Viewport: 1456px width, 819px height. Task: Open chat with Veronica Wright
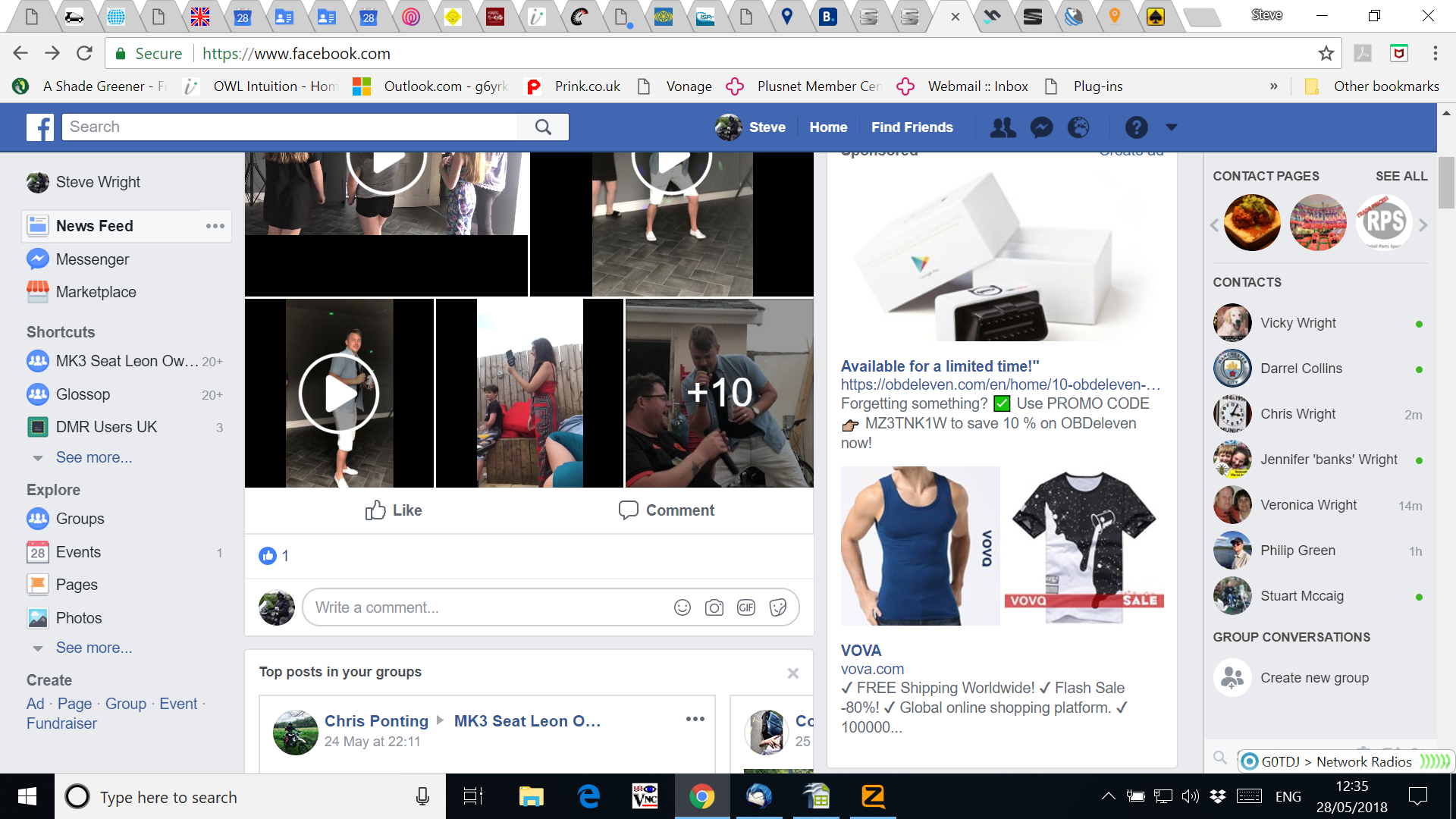click(x=1319, y=505)
